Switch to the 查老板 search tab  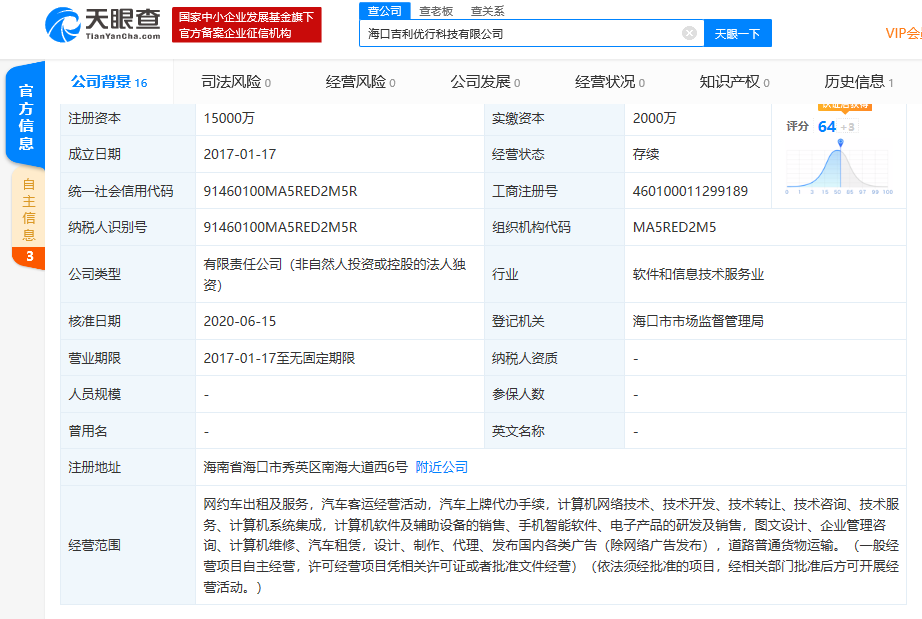tap(436, 11)
